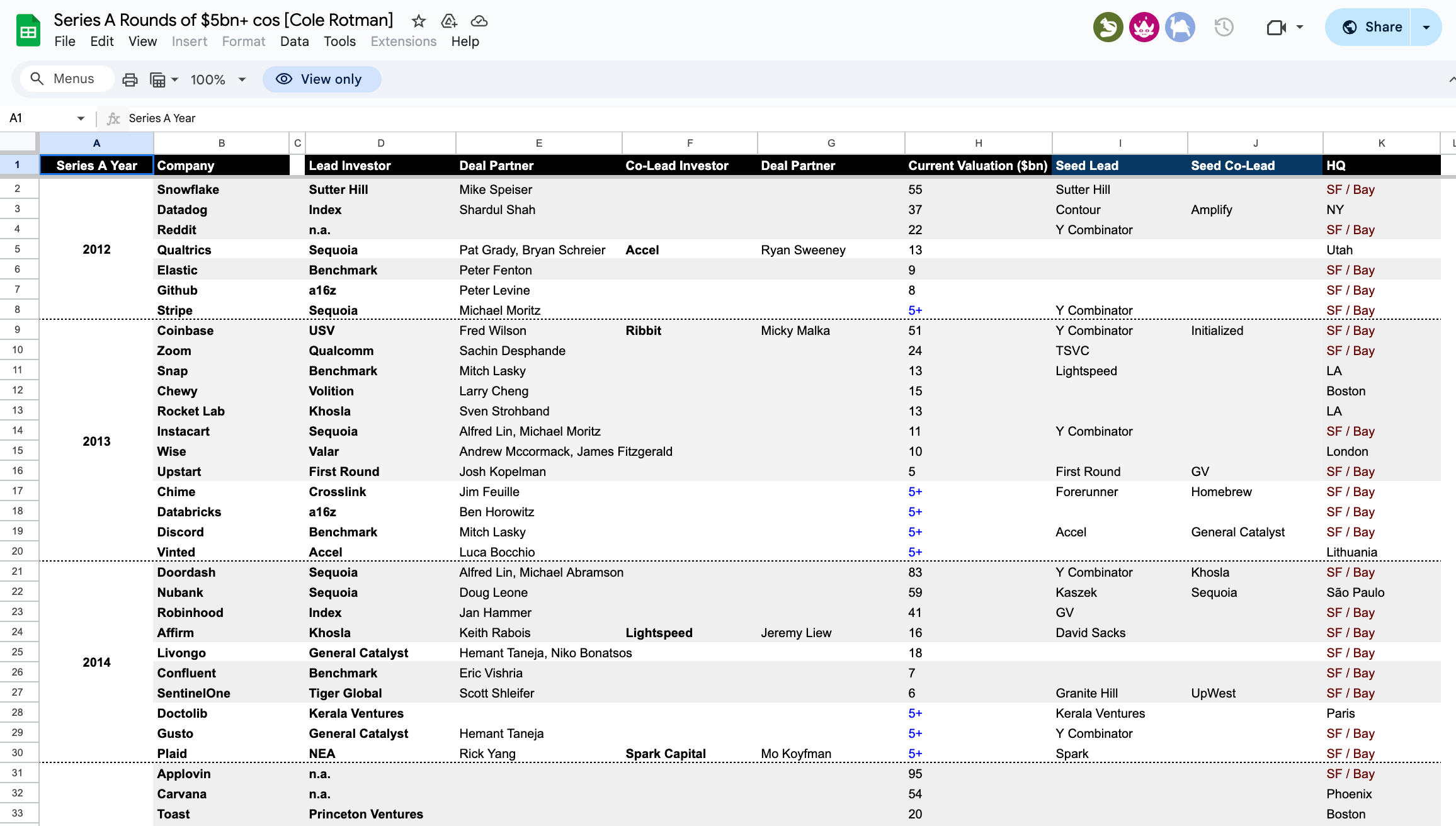The image size is (1456, 826).
Task: Click the Spark Capital co-lead cell
Action: (x=690, y=754)
